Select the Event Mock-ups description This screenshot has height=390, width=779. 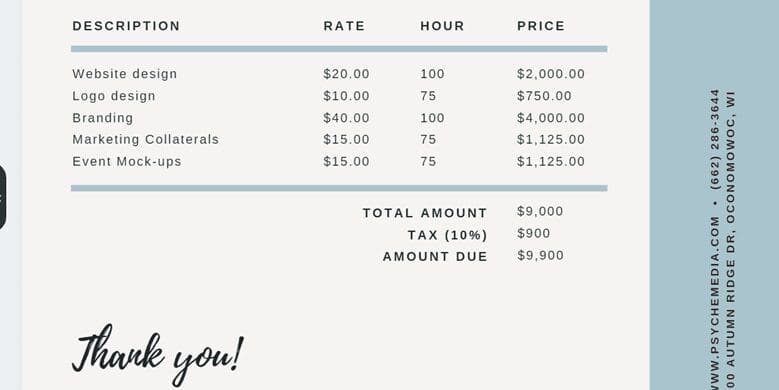(127, 161)
